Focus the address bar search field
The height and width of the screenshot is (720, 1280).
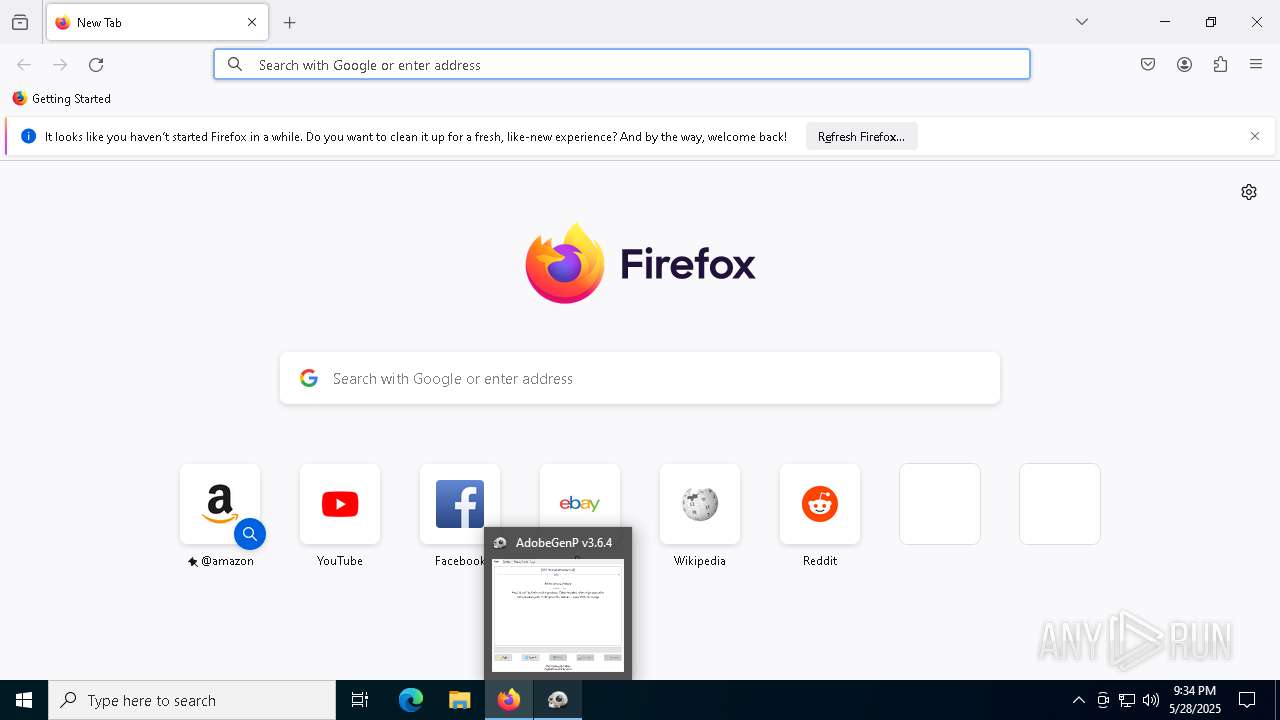(x=622, y=64)
